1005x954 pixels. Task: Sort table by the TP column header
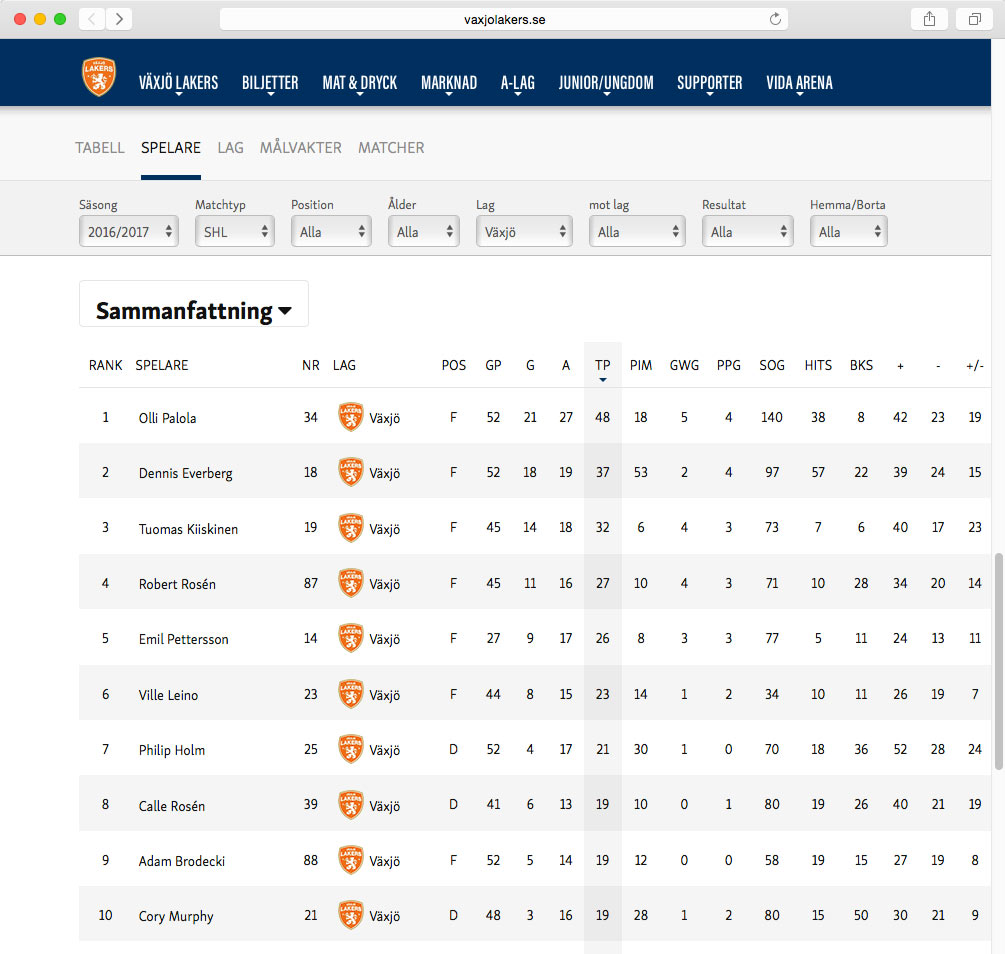[602, 366]
